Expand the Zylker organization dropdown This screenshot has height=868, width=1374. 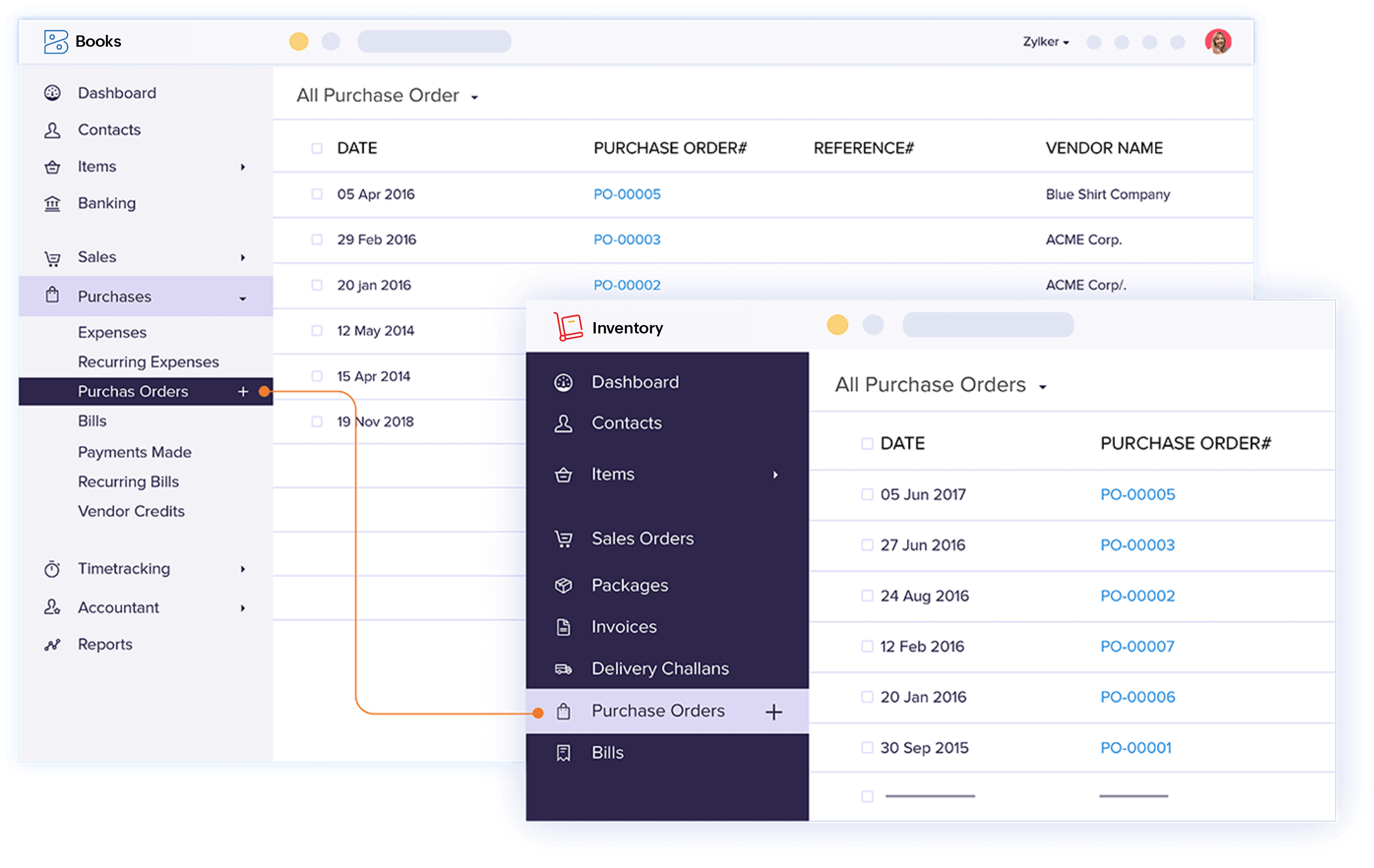[x=1045, y=42]
